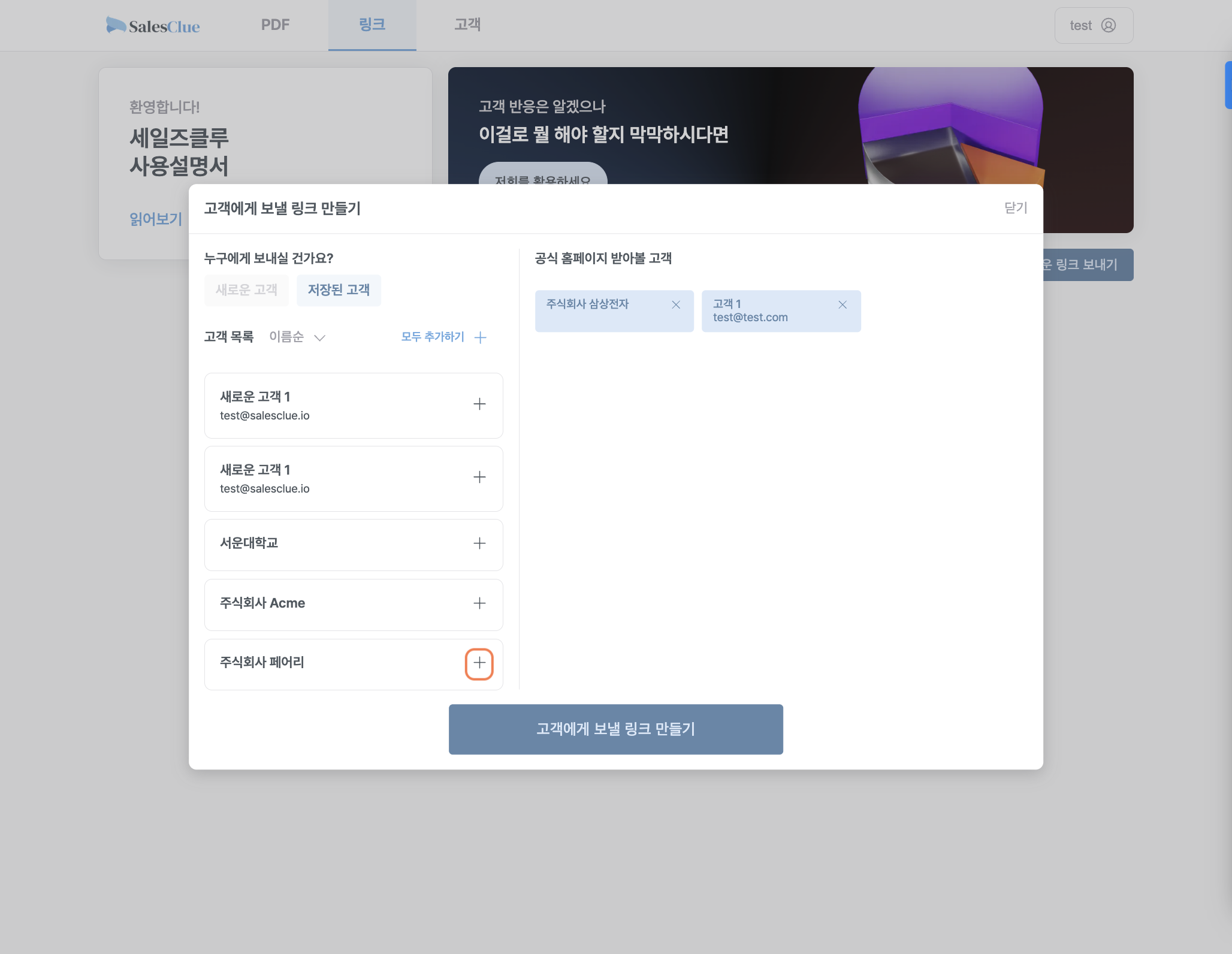Remove 주식회사 삼성전자 chip with X

point(676,304)
